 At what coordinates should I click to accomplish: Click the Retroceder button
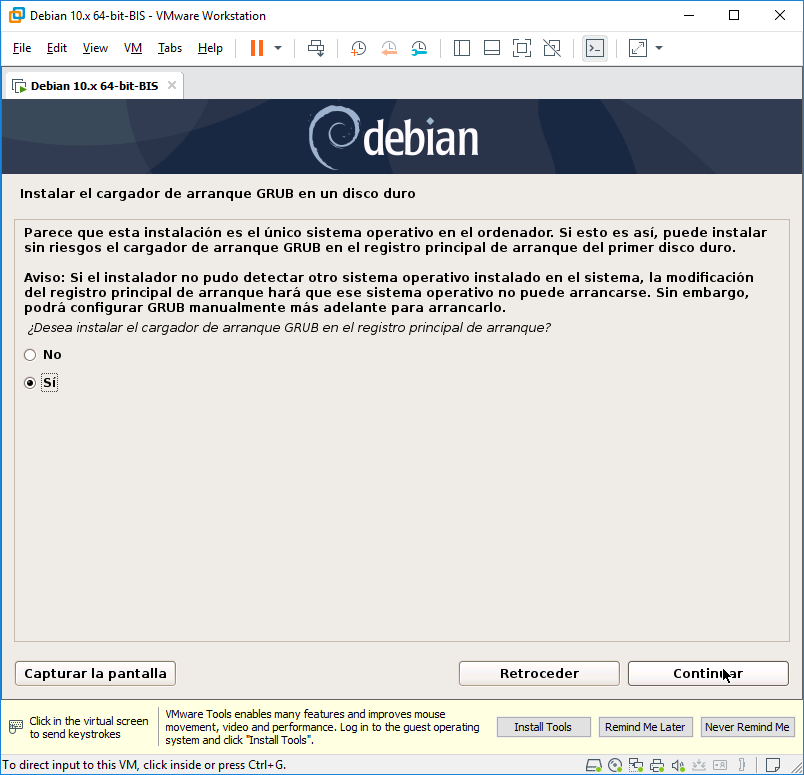click(539, 673)
